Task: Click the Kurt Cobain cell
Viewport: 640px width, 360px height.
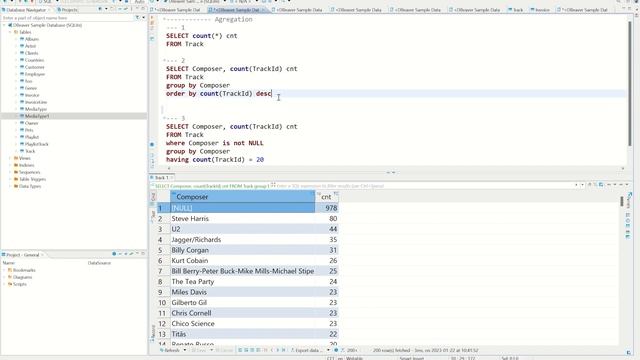Action: (242, 260)
